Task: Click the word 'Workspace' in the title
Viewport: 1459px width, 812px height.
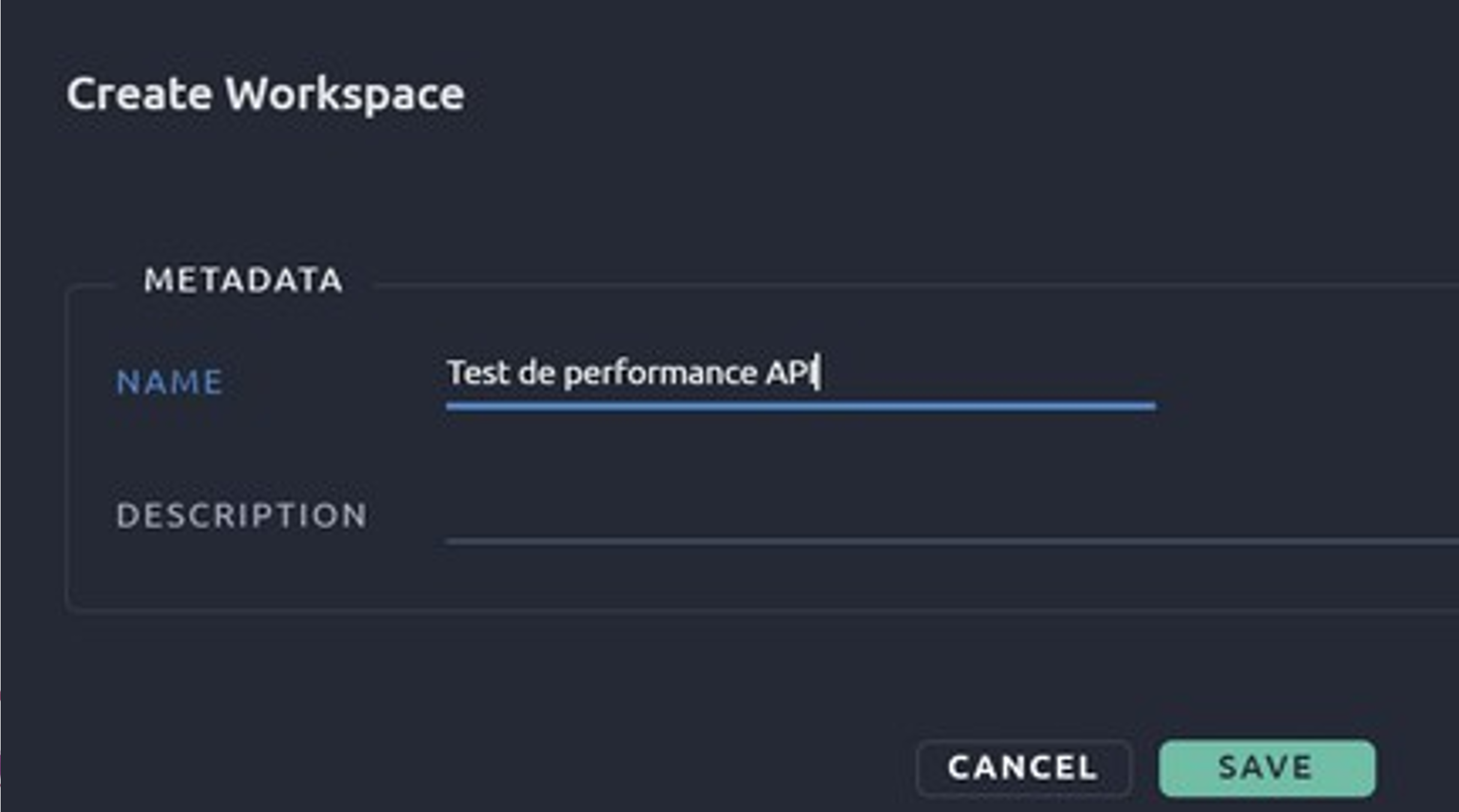Action: [344, 94]
